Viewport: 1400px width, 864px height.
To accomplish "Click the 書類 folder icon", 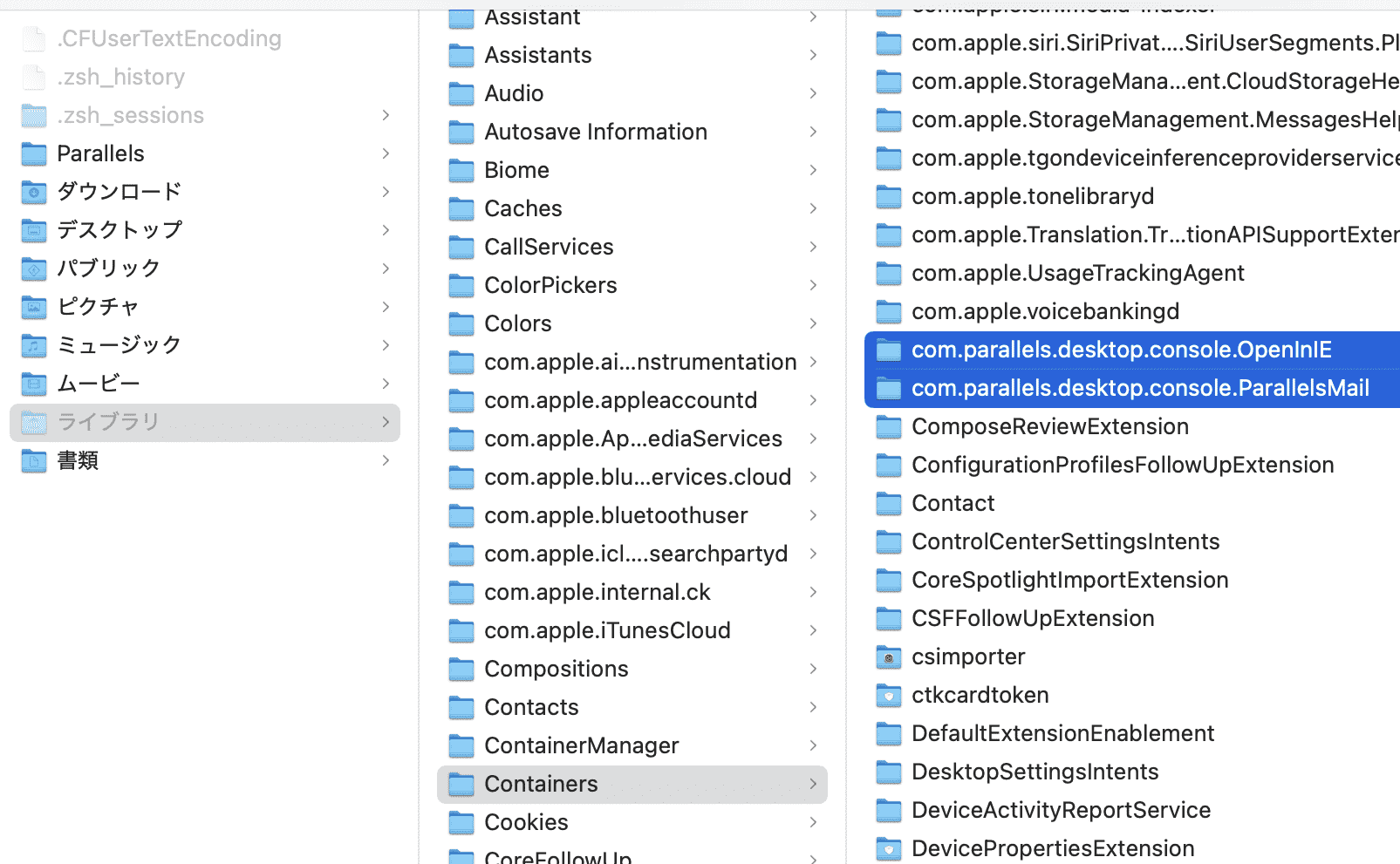I will (x=33, y=460).
